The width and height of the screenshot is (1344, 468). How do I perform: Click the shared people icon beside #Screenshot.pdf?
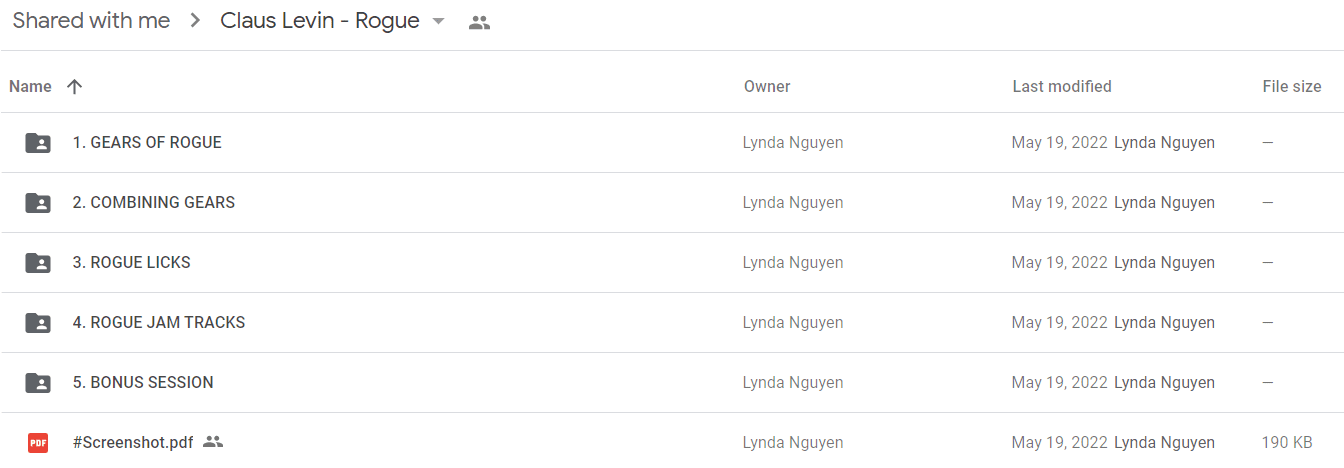pos(212,441)
